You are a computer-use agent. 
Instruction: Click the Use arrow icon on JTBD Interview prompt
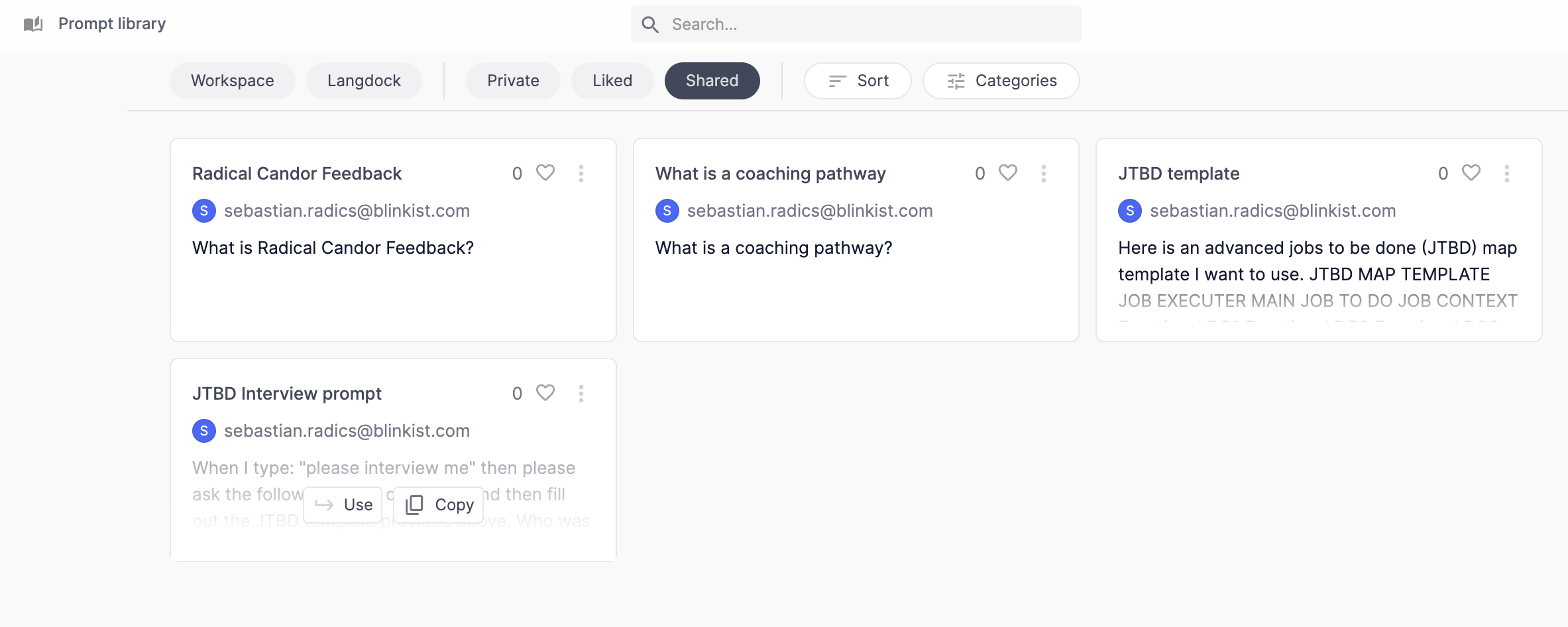(x=325, y=504)
